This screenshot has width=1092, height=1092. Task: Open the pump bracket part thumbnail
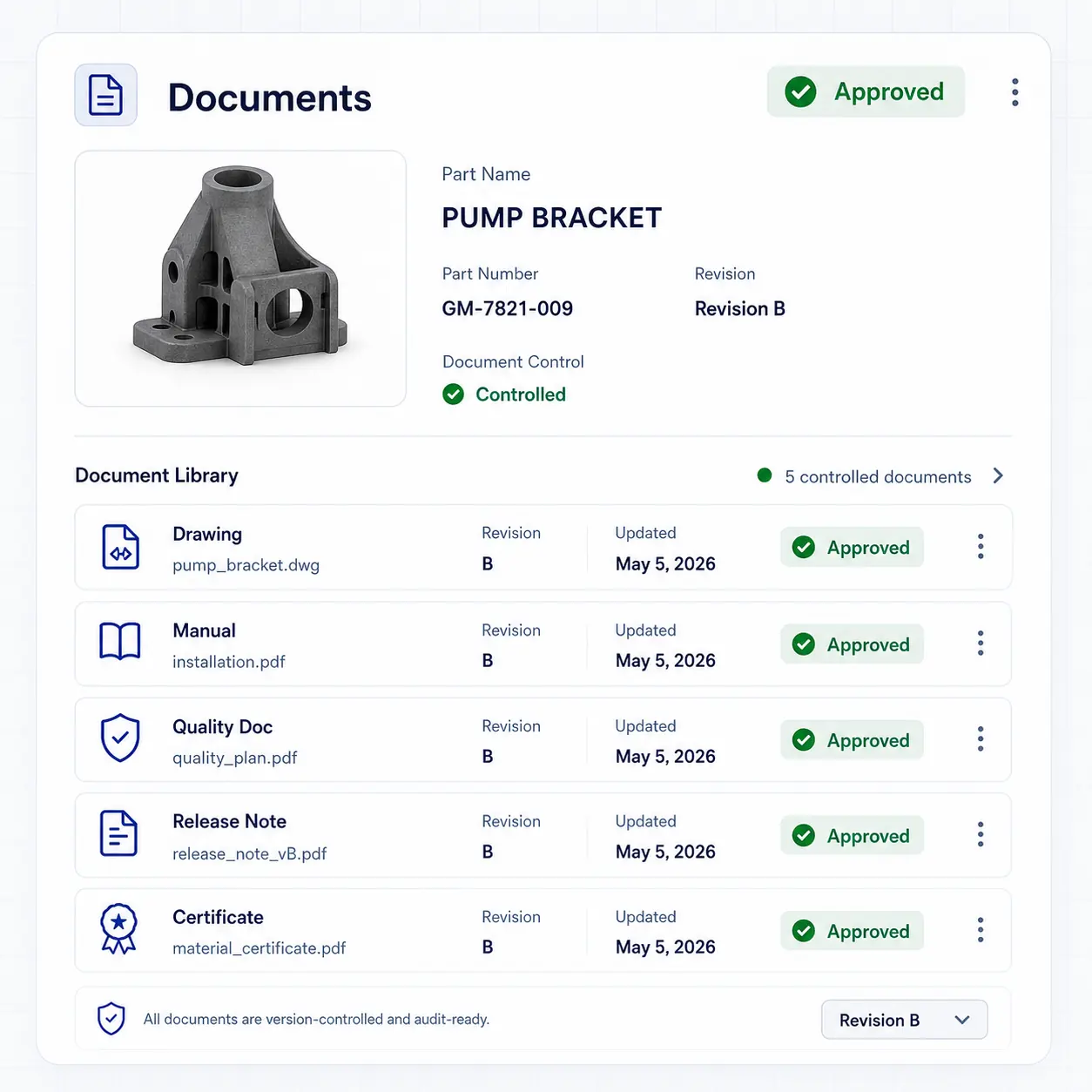tap(240, 279)
